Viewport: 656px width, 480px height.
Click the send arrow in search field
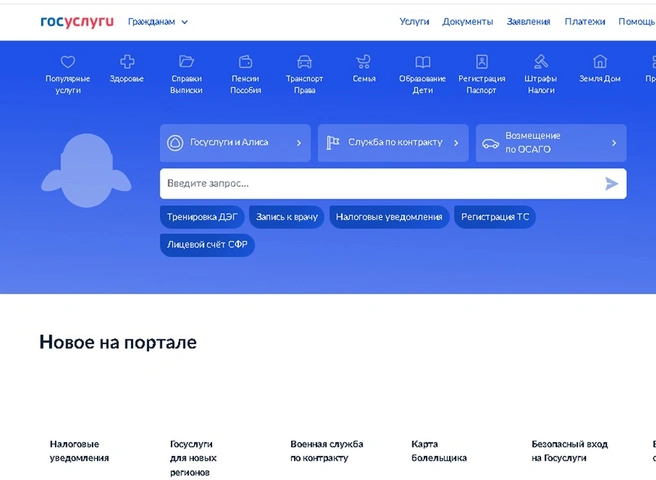[x=611, y=184]
